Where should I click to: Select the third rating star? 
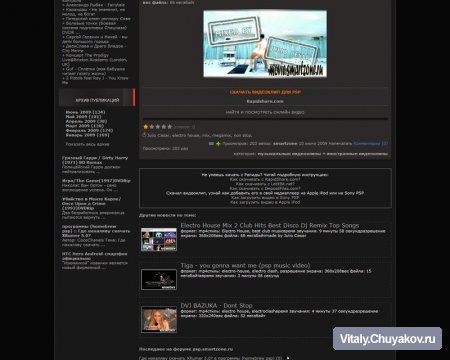pyautogui.click(x=158, y=127)
